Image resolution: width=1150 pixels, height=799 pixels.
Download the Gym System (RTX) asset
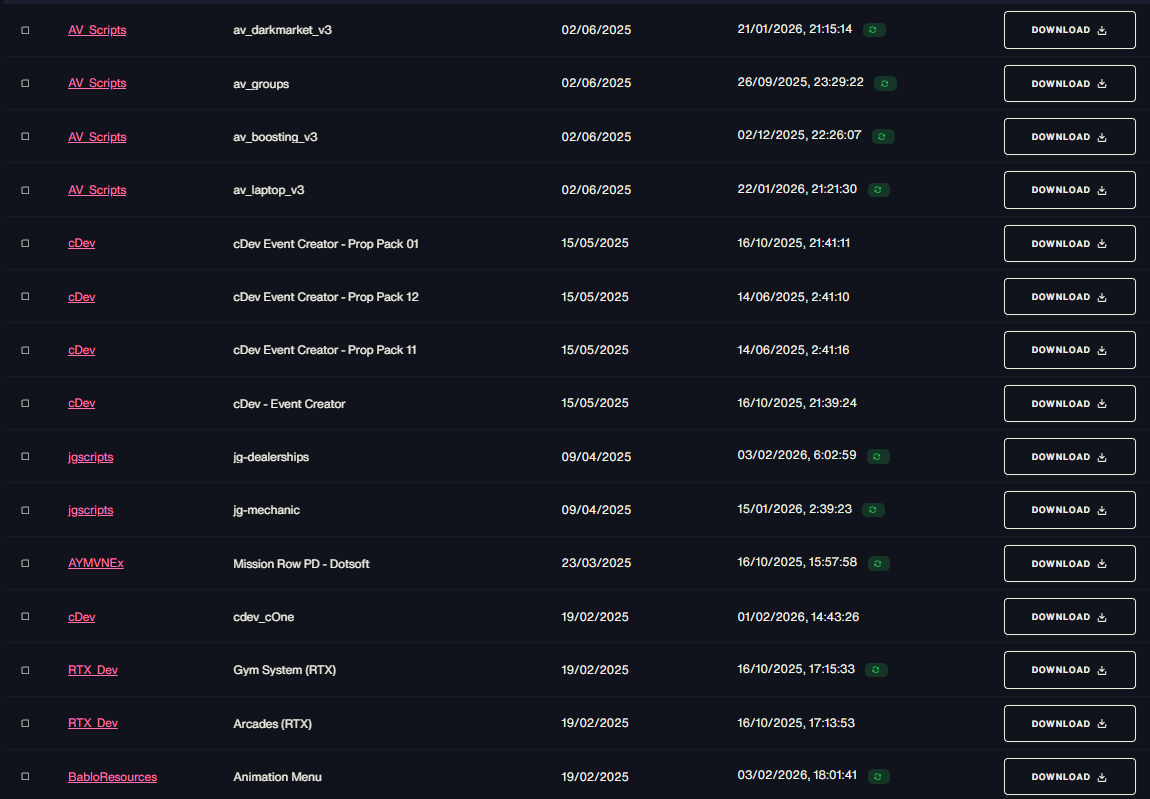click(1069, 670)
